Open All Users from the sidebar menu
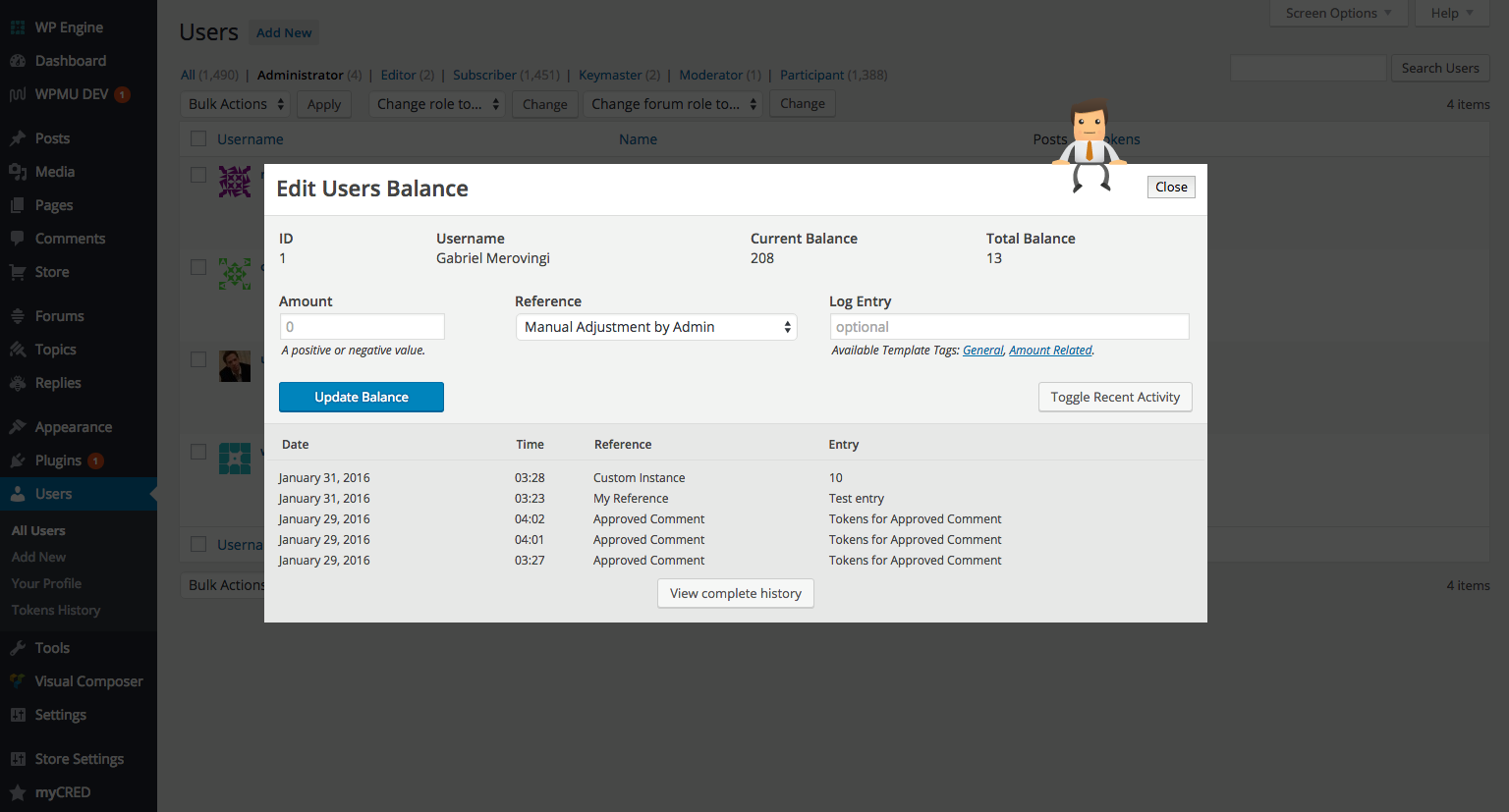 pyautogui.click(x=37, y=530)
